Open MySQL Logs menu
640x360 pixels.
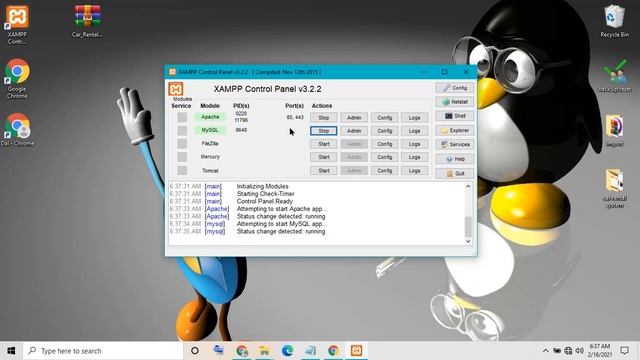tap(414, 131)
